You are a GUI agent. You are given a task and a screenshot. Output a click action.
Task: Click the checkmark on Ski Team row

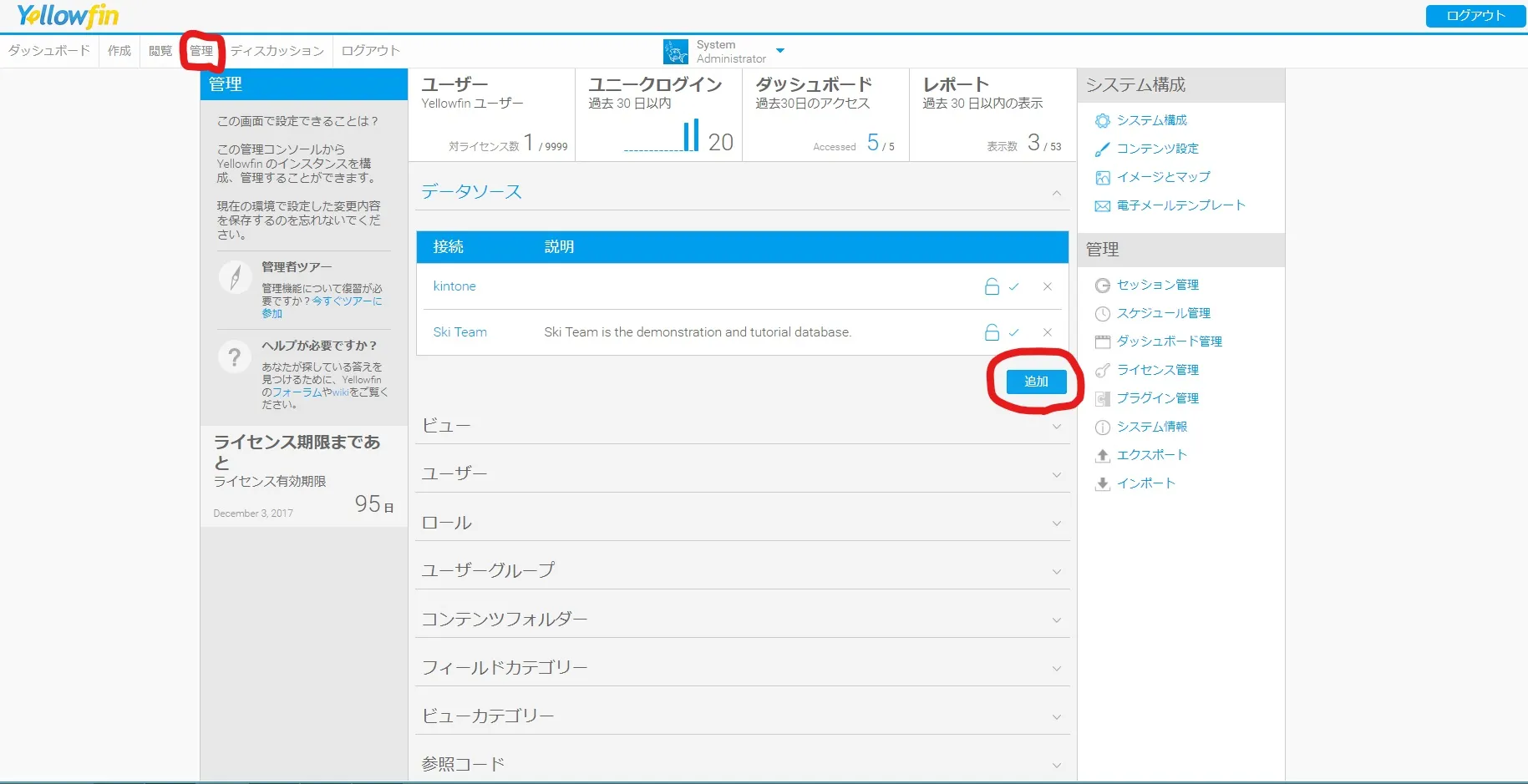[1014, 332]
